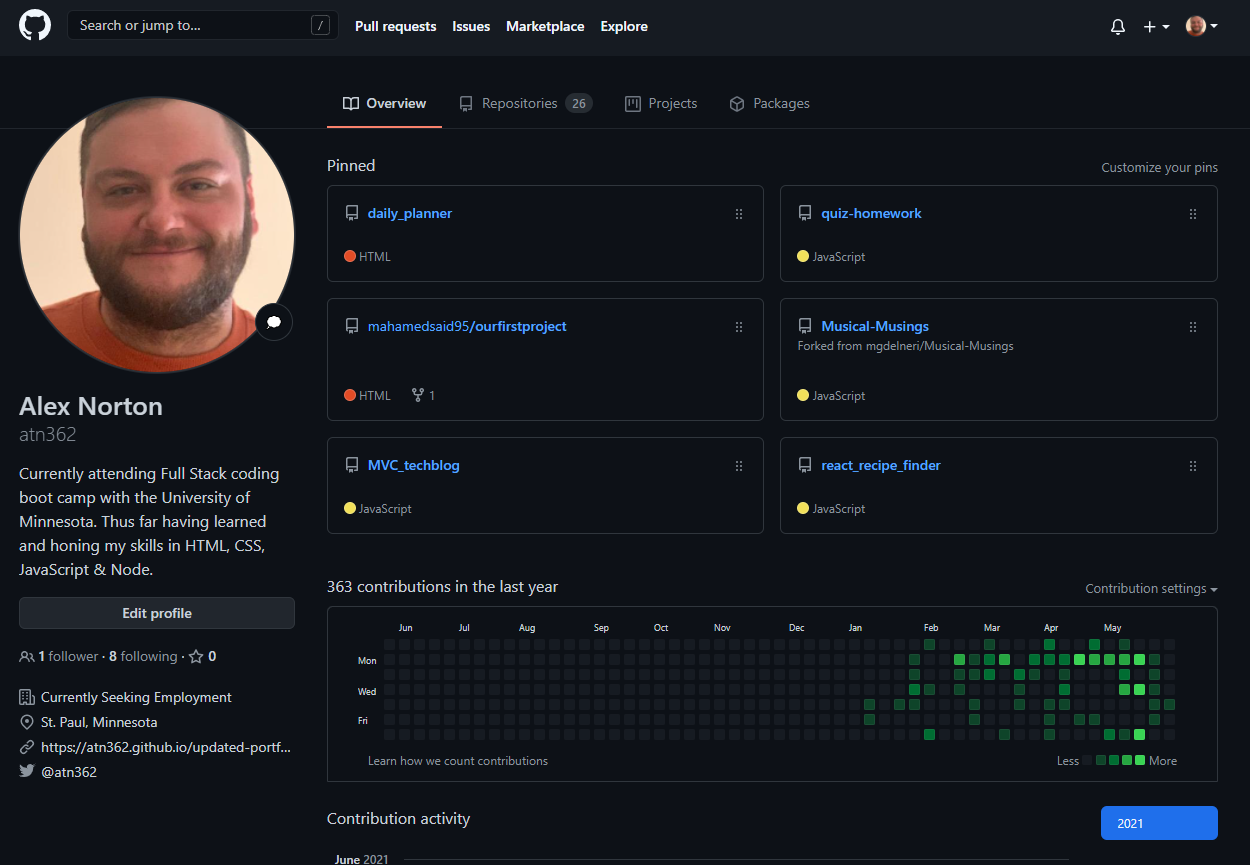The width and height of the screenshot is (1250, 865).
Task: Click the Twitter bird icon
Action: pyautogui.click(x=27, y=772)
